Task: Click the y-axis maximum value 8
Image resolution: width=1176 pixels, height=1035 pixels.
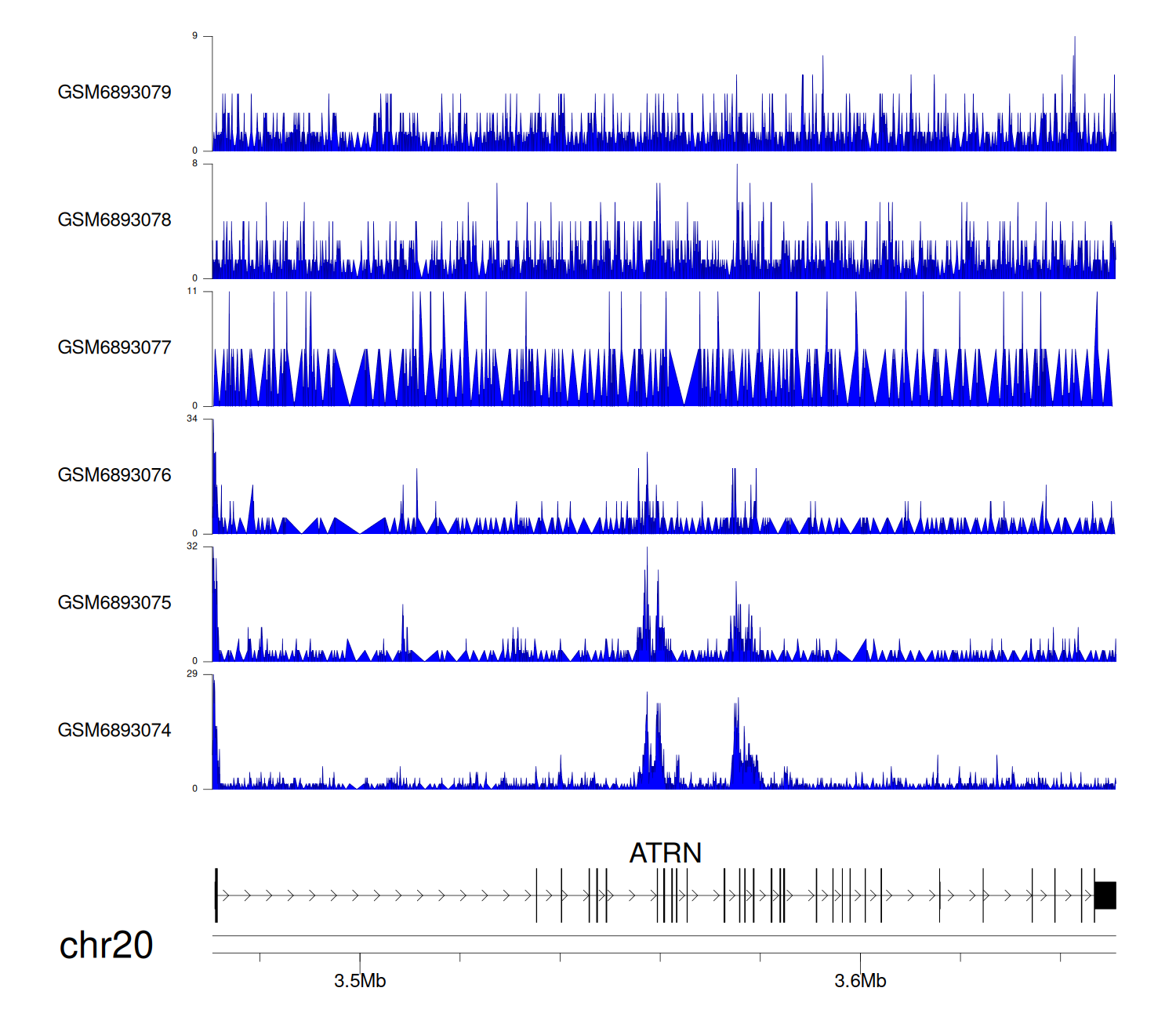Action: (x=194, y=164)
